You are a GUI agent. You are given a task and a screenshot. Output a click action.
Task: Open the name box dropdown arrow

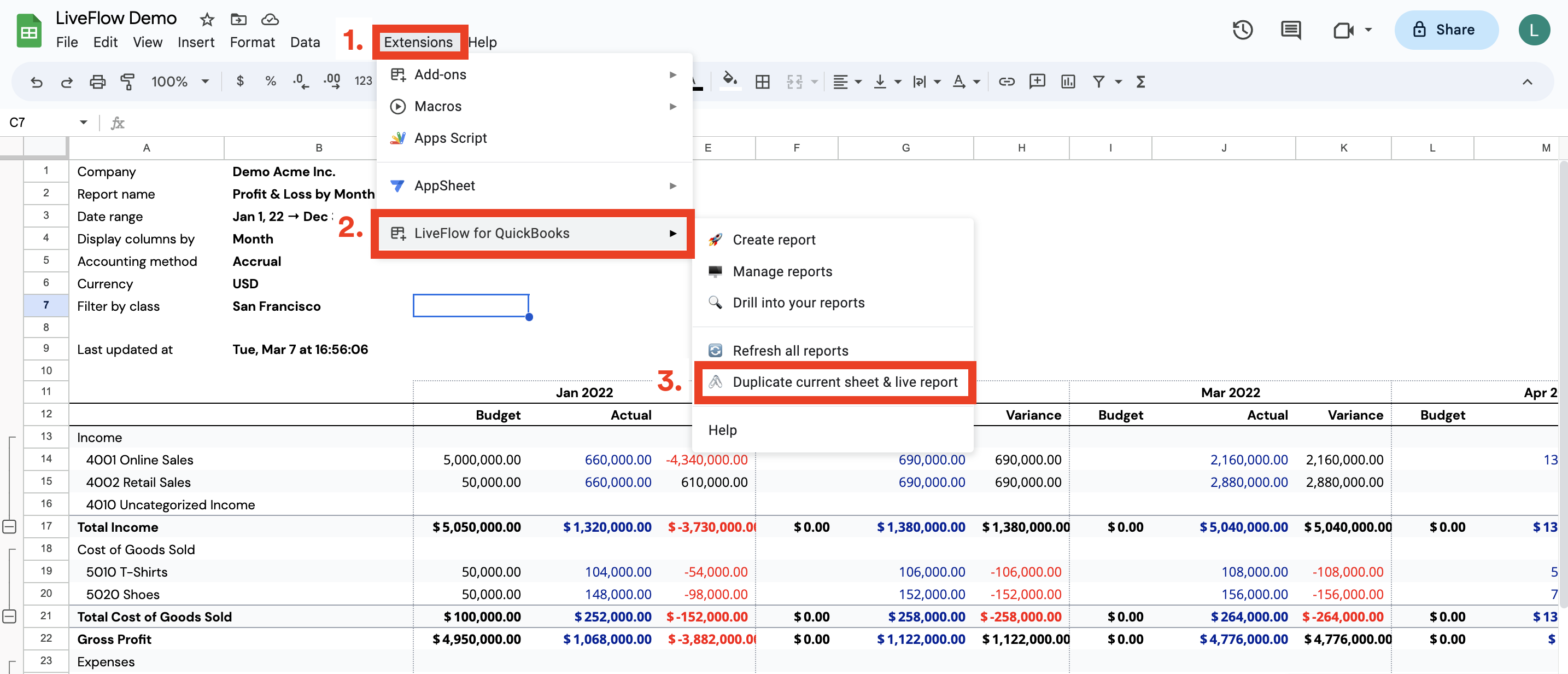coord(83,123)
